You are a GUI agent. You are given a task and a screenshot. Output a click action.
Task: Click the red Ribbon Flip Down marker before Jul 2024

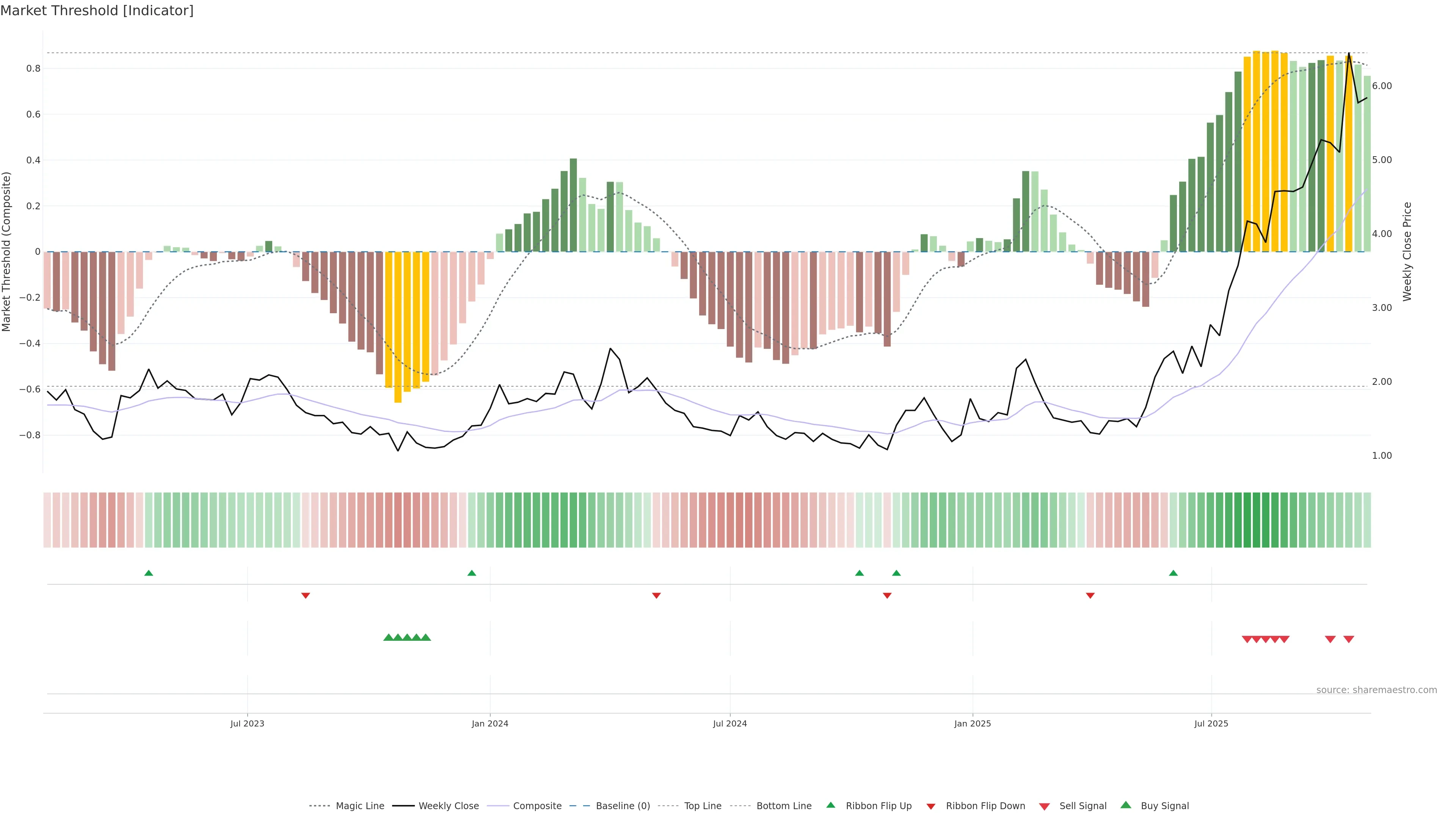coord(656,595)
